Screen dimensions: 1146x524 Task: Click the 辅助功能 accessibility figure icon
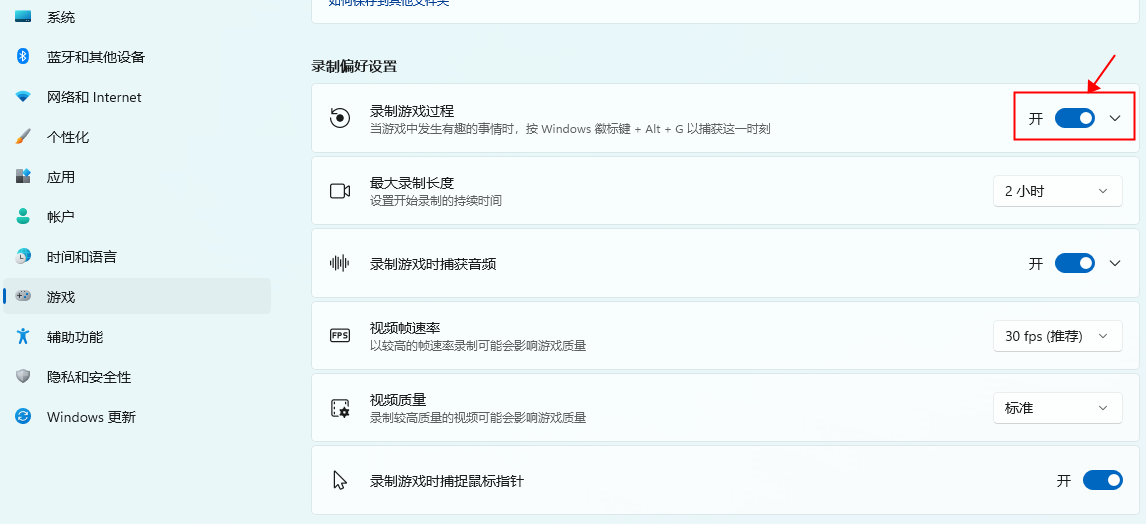[23, 337]
